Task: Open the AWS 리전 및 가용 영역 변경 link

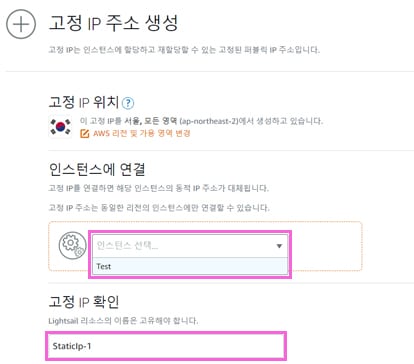Action: tap(142, 133)
